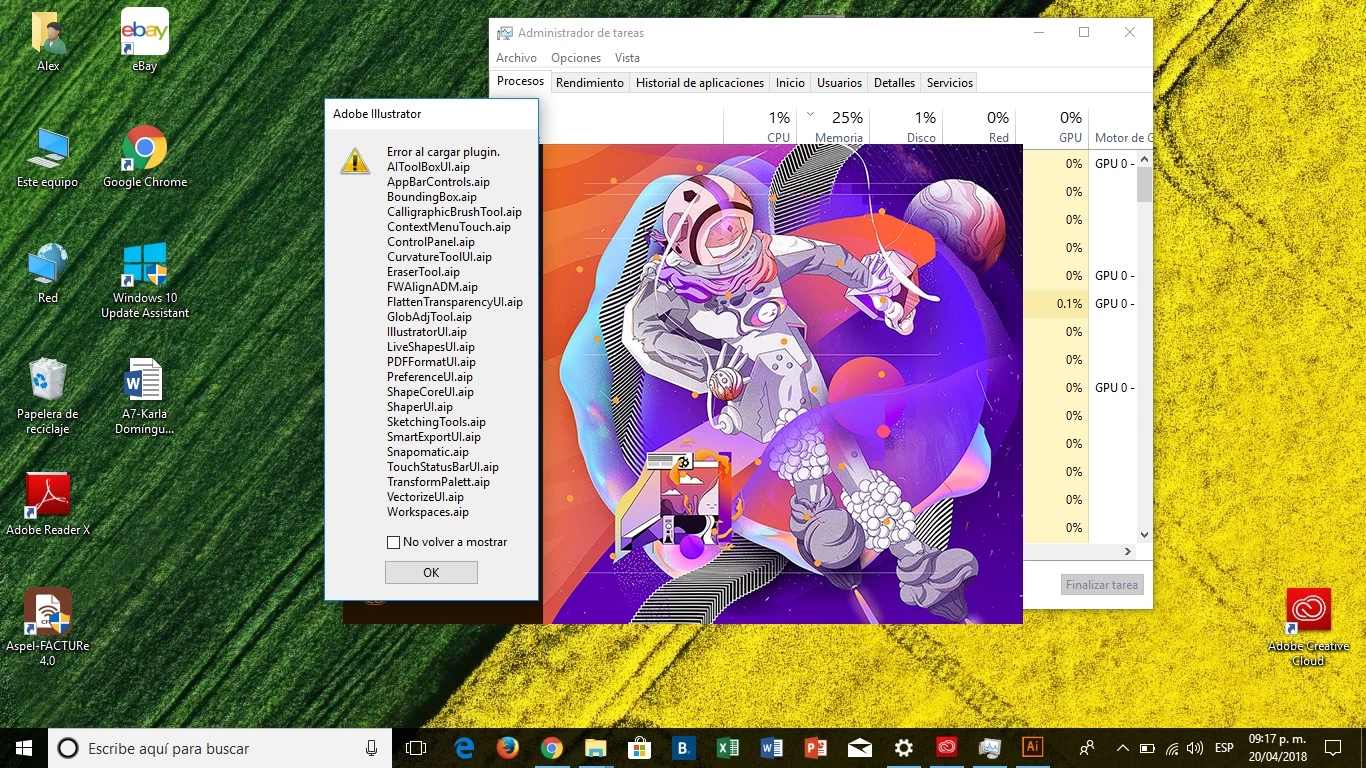Open Excel from the taskbar

coord(728,748)
